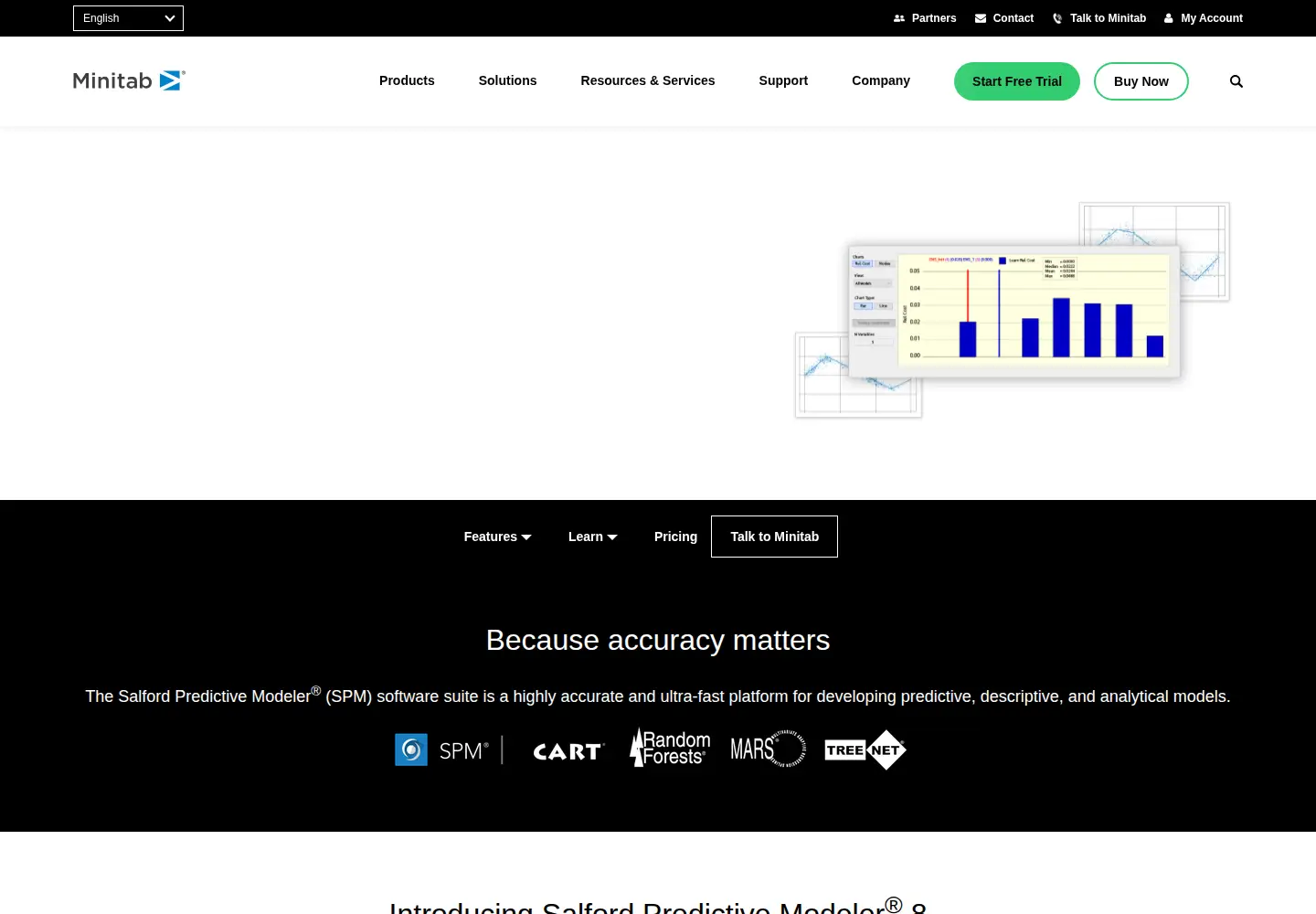1316x914 pixels.
Task: Open Resources & Services menu
Action: pos(648,80)
